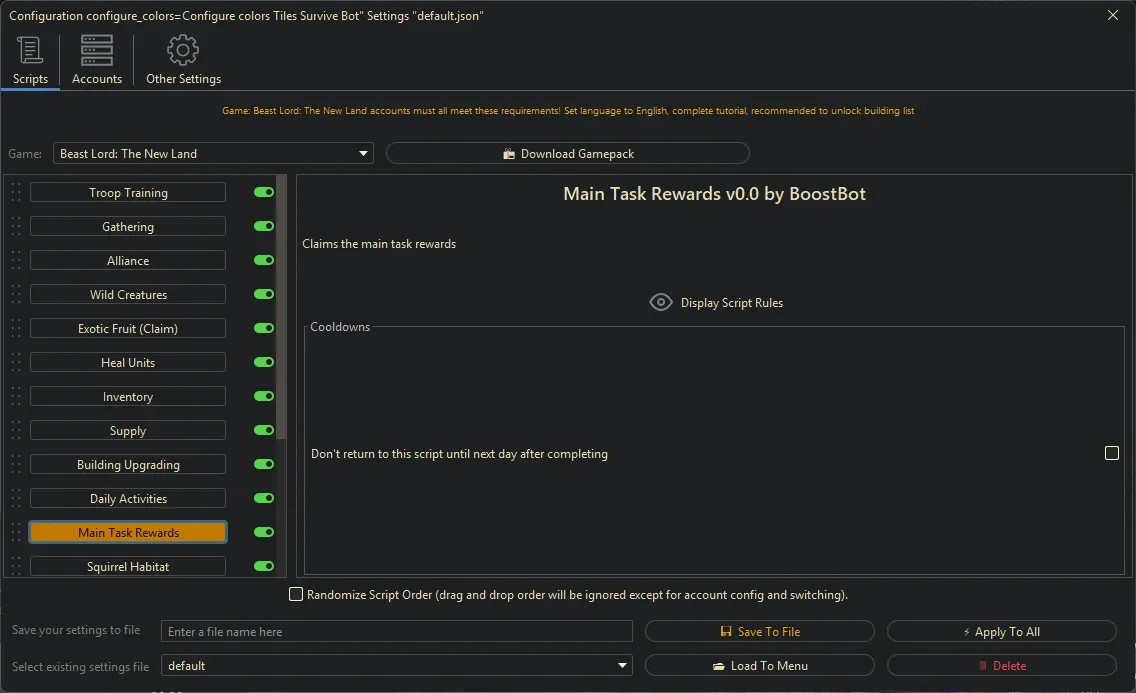1136x693 pixels.
Task: Click the Other Settings gear icon
Action: click(x=183, y=49)
